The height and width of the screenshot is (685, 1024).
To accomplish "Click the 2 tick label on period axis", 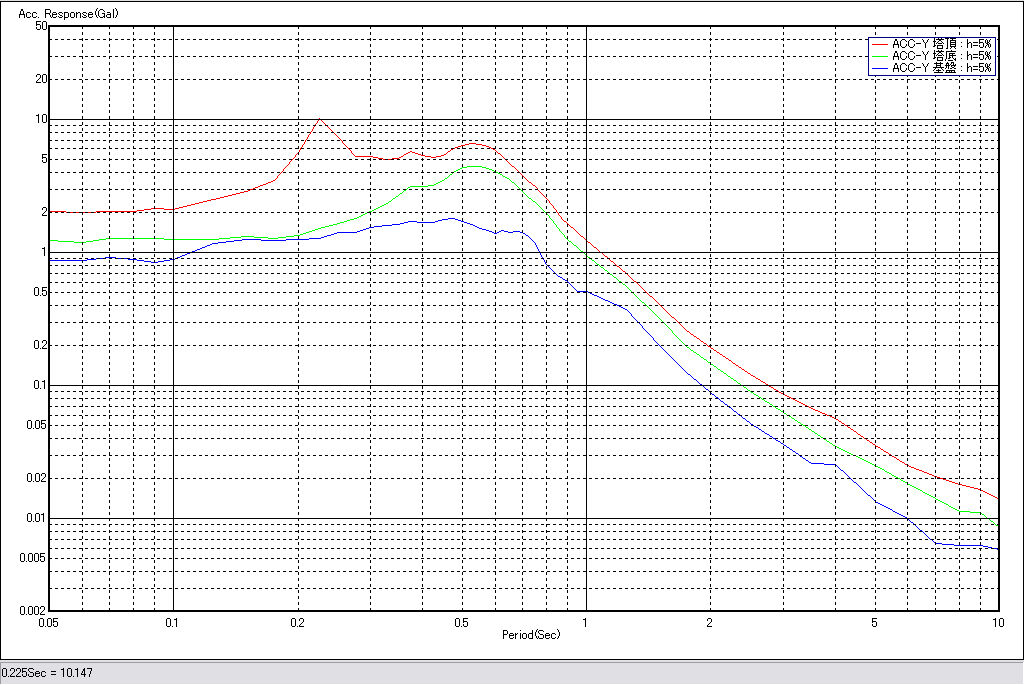I will [x=709, y=623].
